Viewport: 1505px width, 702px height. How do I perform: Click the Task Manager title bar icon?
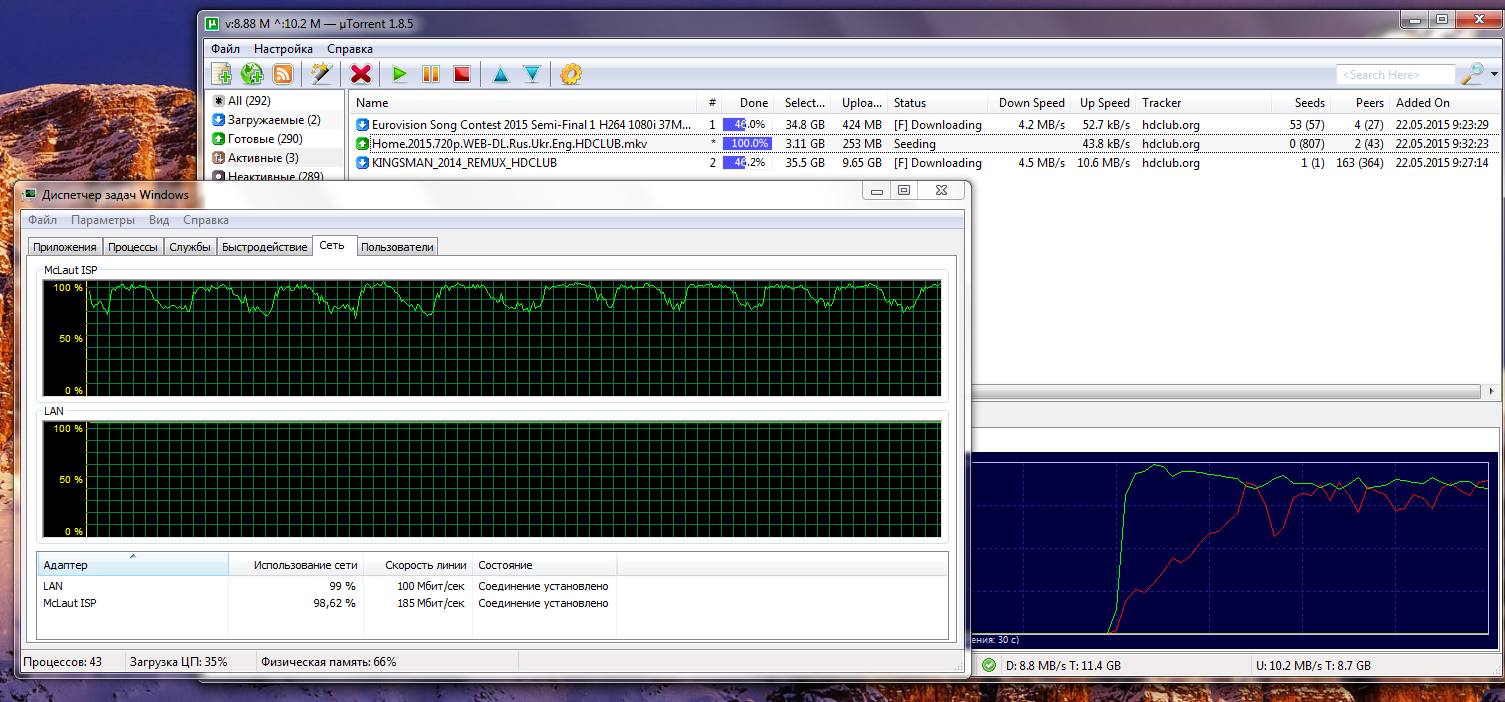point(30,195)
